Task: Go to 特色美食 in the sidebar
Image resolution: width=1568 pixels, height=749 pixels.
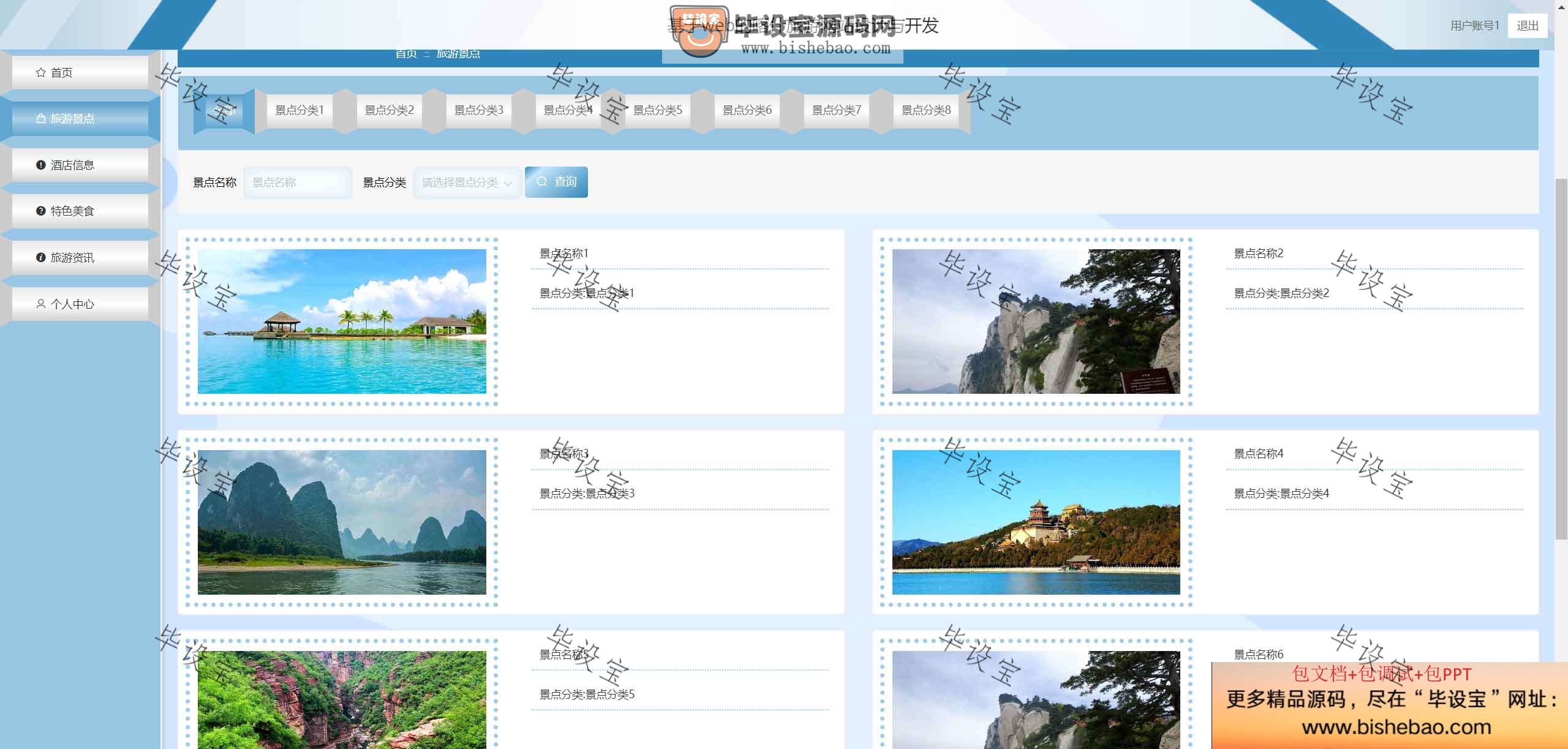Action: click(80, 211)
